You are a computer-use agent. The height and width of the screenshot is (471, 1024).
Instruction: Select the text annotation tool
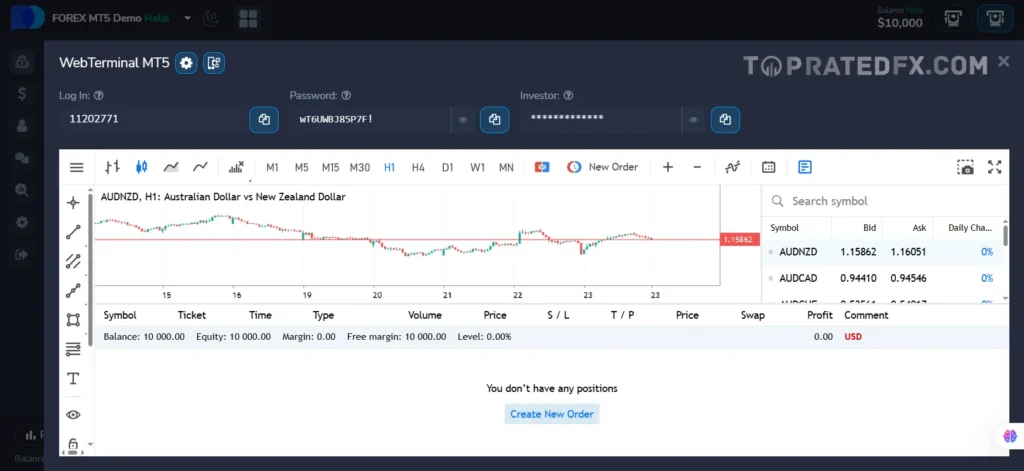73,378
